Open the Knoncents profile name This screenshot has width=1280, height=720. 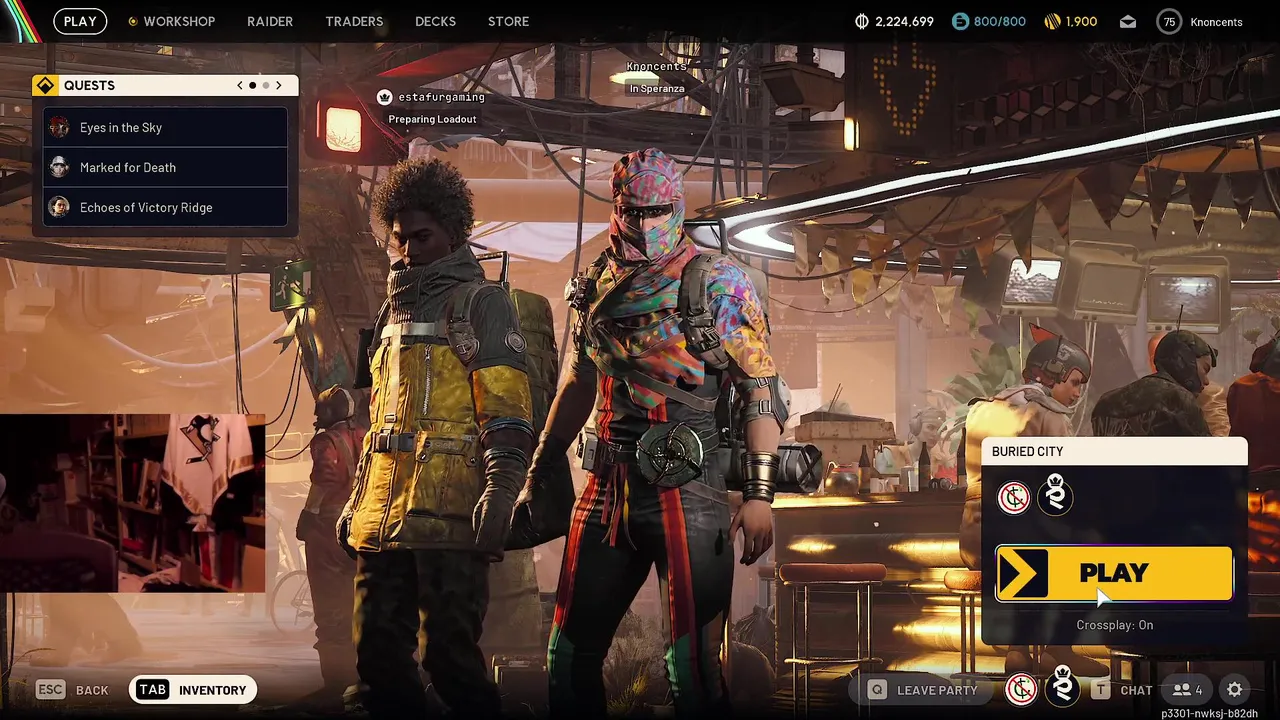pos(1216,22)
